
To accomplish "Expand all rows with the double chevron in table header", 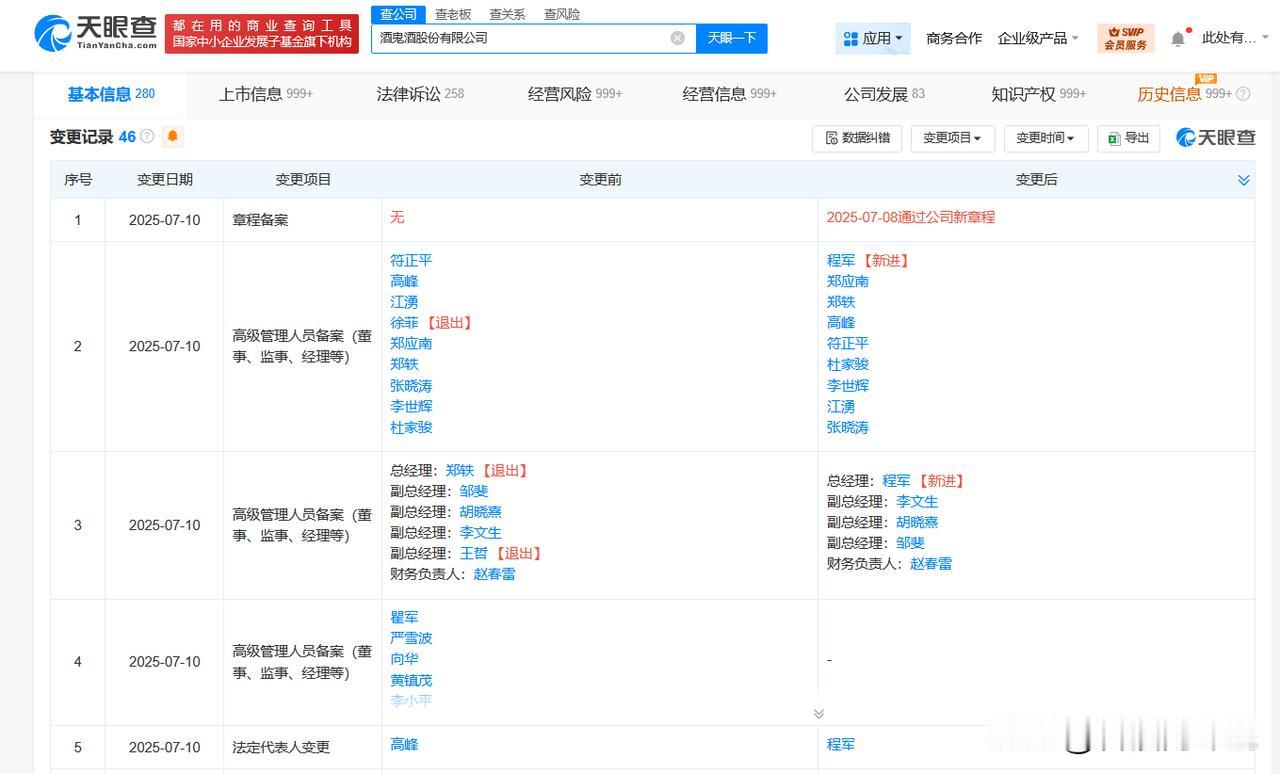I will (x=1244, y=180).
